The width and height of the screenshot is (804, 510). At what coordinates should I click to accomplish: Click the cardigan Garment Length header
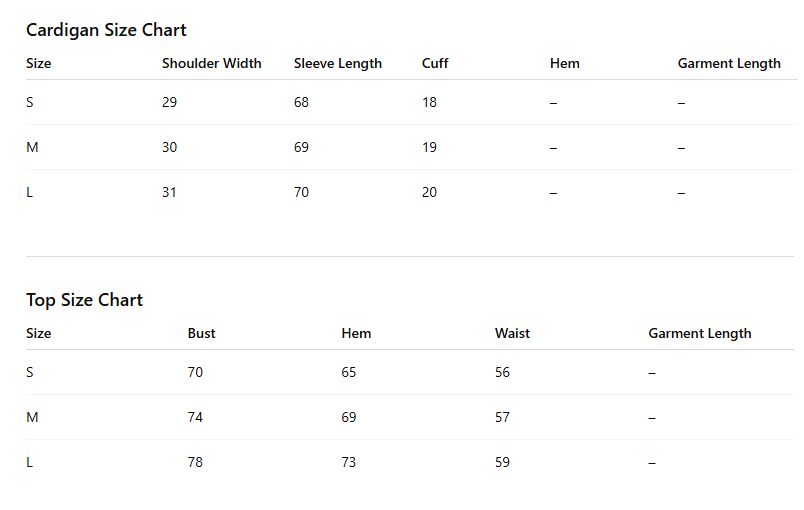click(x=729, y=64)
